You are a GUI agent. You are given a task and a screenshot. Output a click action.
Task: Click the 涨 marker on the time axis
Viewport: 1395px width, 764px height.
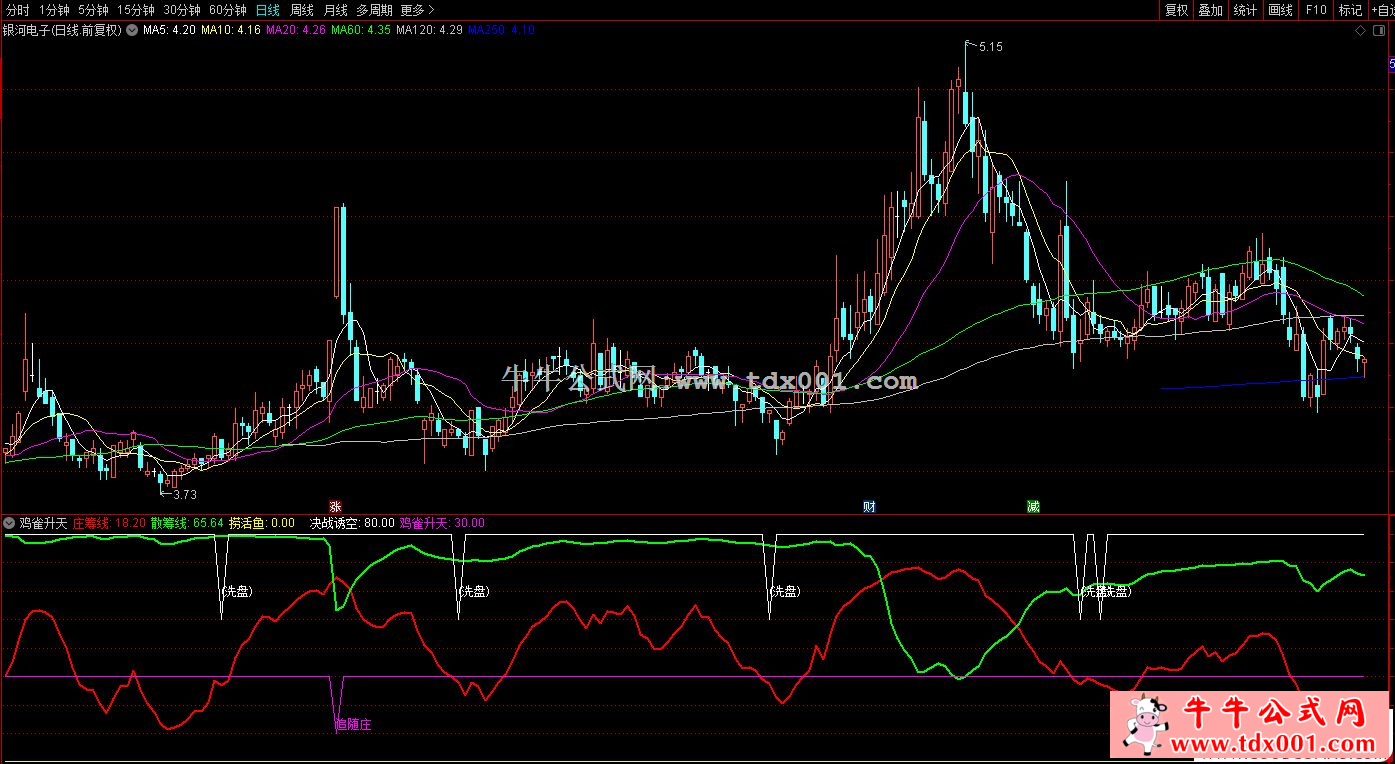pos(335,506)
